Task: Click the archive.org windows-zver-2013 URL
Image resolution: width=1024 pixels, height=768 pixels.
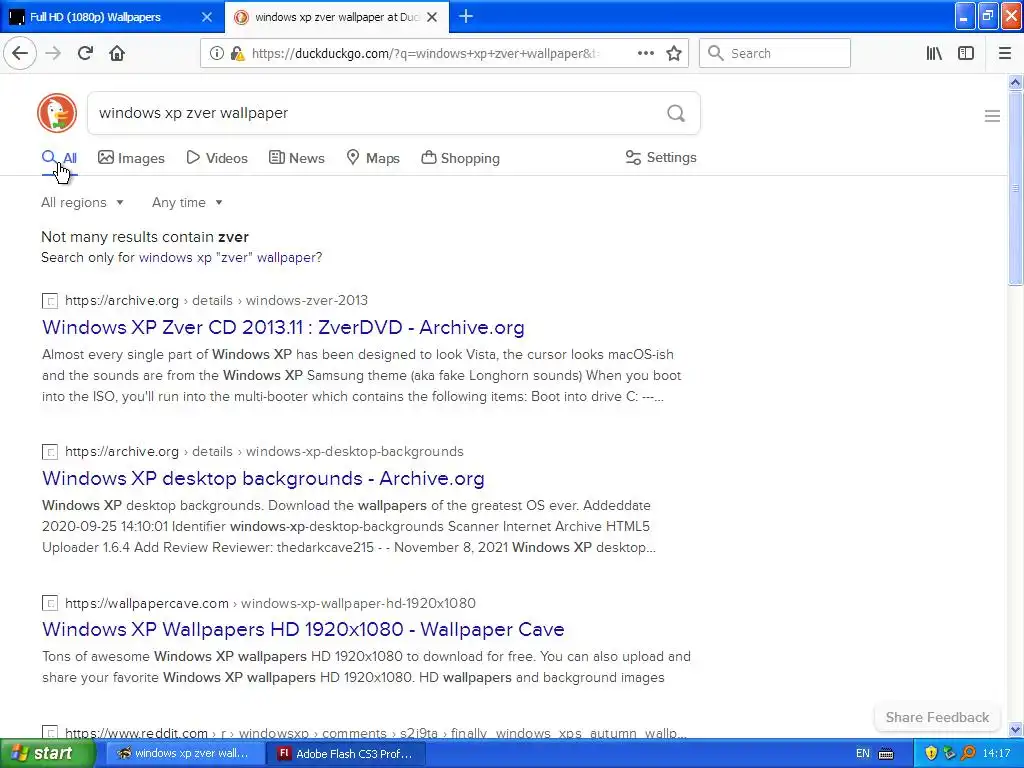Action: tap(216, 300)
